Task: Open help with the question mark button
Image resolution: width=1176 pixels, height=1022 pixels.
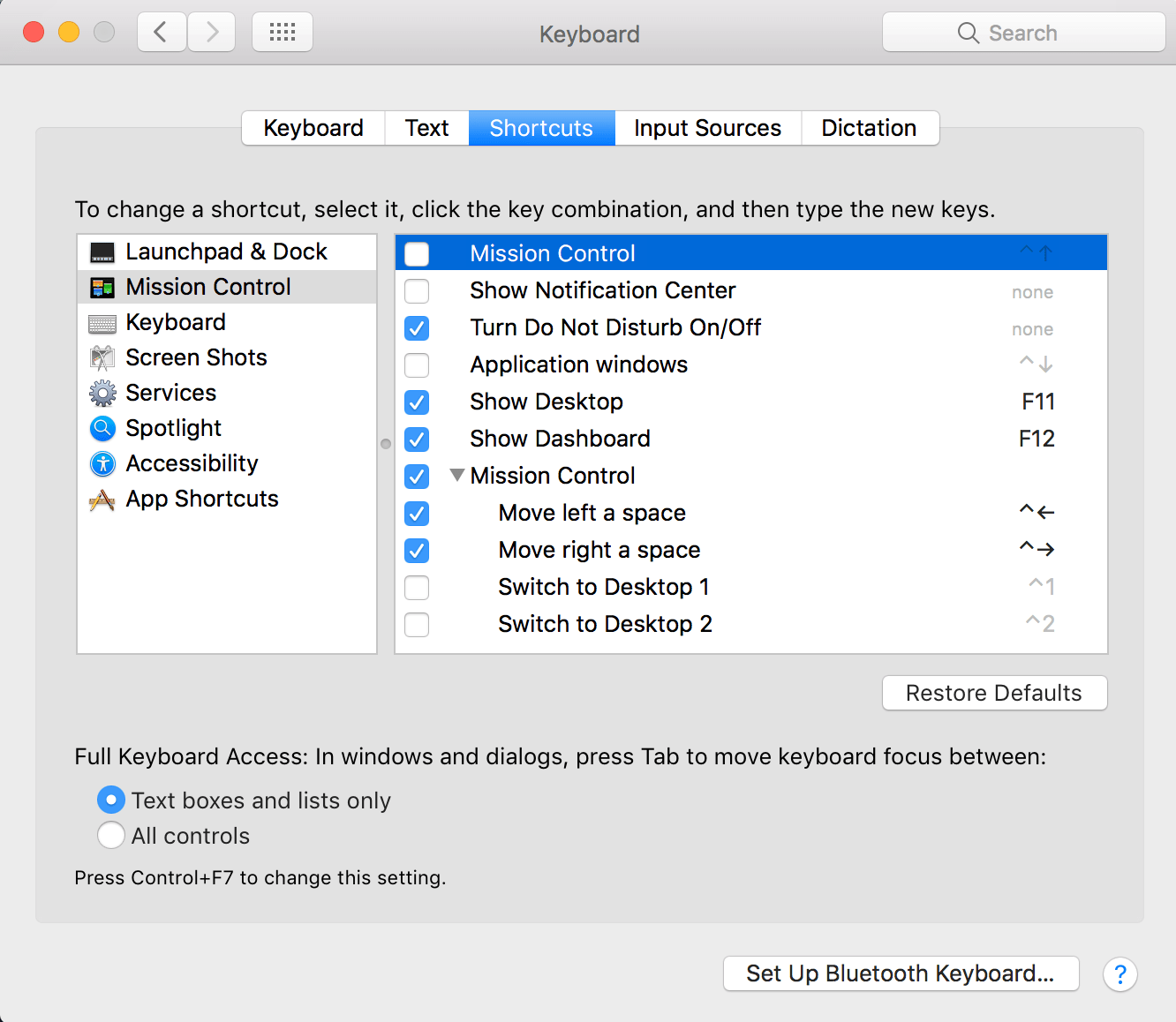Action: (x=1119, y=974)
